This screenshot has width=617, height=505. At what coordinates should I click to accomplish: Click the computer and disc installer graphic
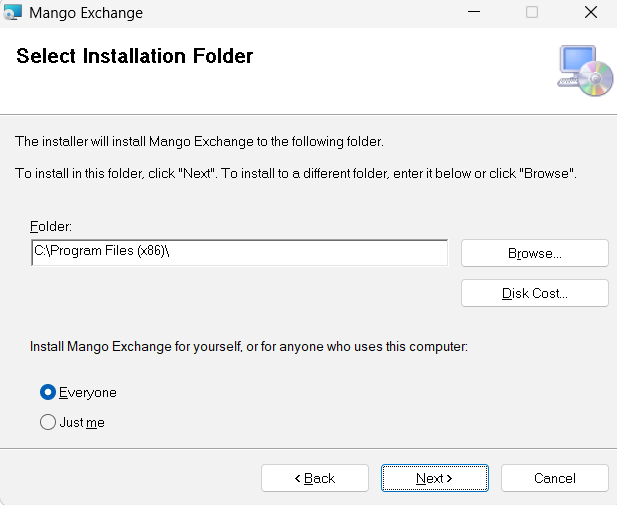pyautogui.click(x=584, y=71)
